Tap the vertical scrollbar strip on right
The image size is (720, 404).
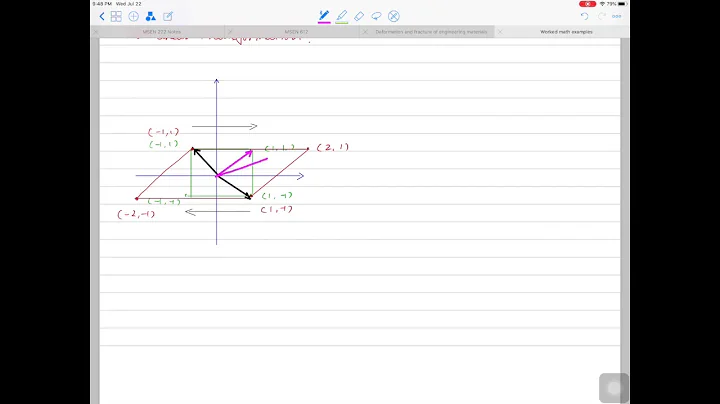click(x=624, y=220)
